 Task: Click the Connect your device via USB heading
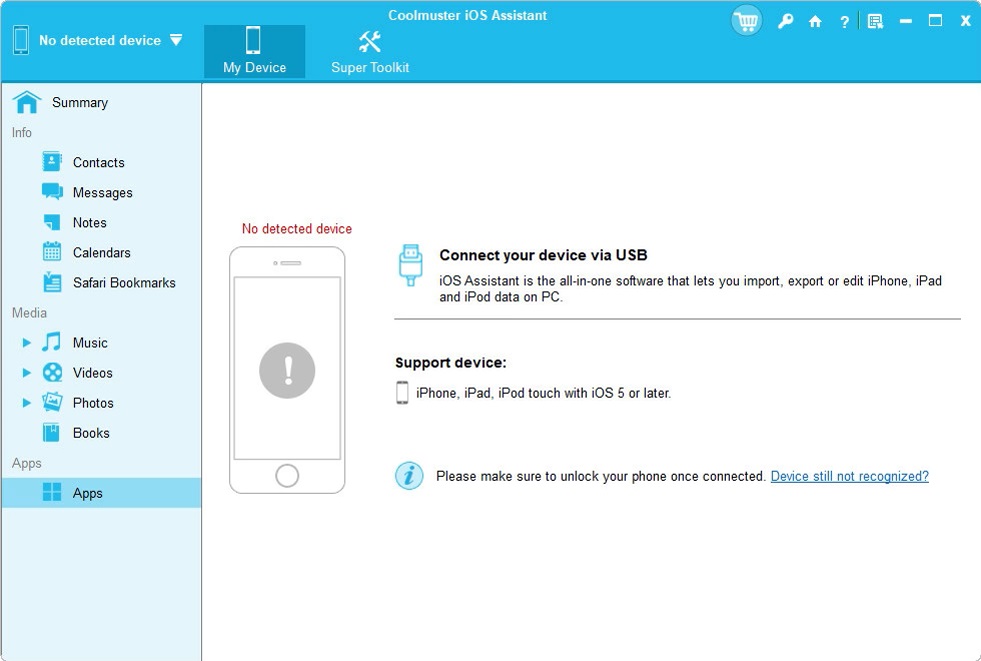543,255
